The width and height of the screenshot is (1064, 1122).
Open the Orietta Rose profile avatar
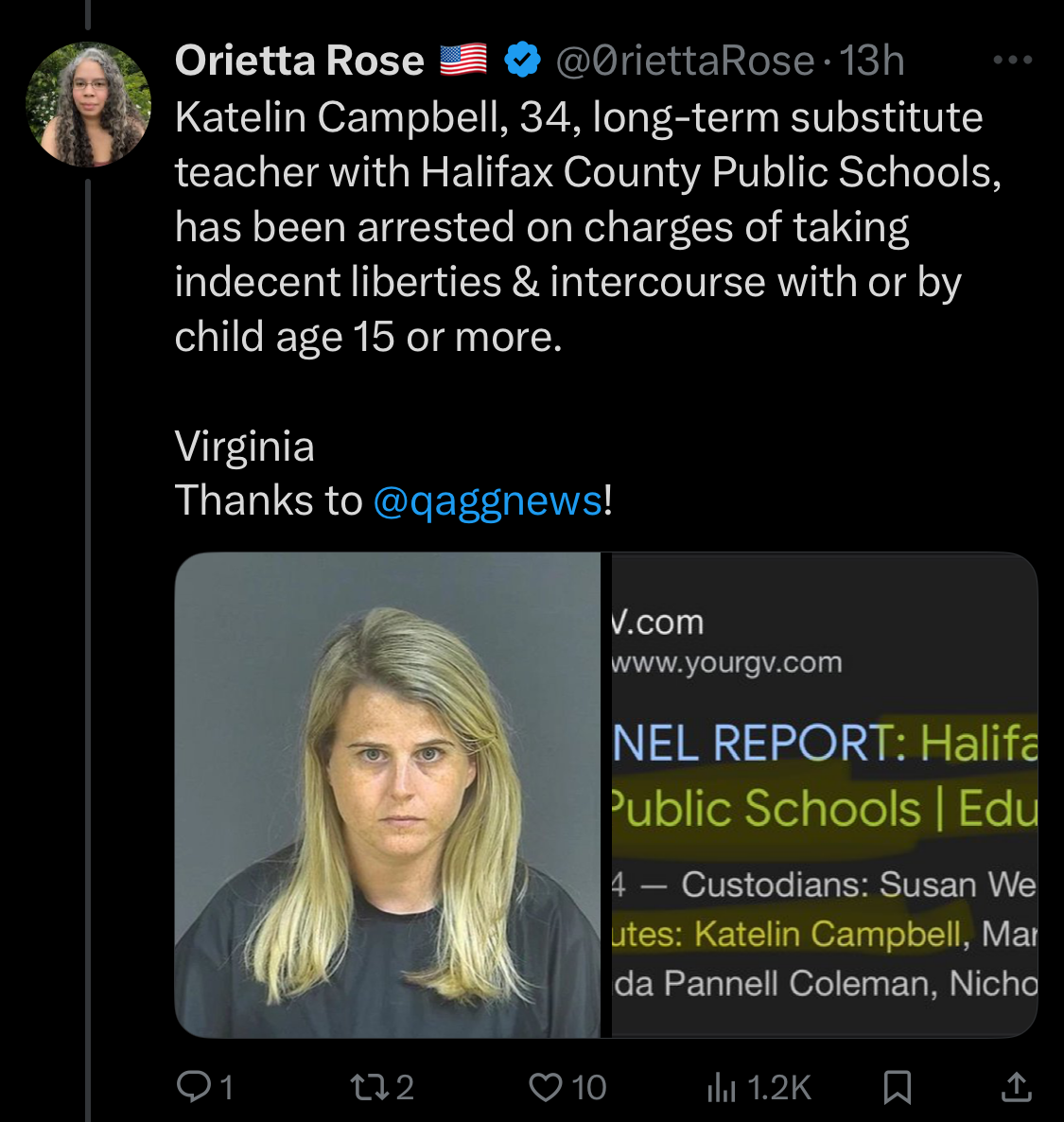click(88, 104)
